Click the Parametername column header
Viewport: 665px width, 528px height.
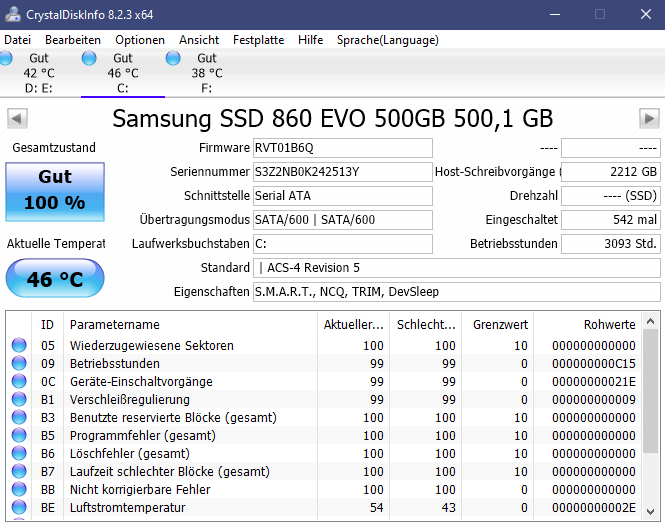(x=190, y=325)
